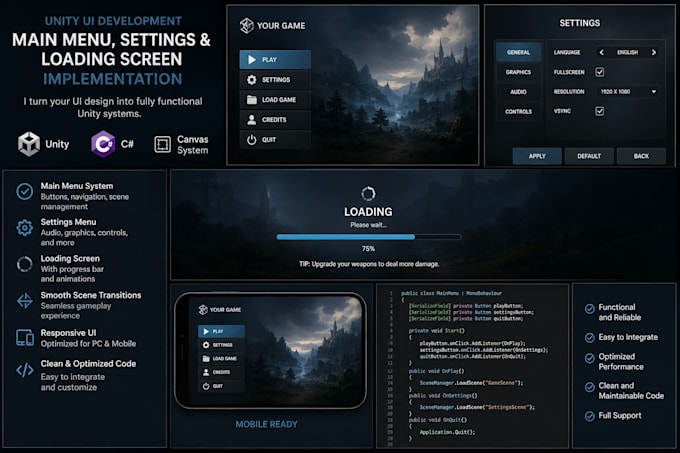This screenshot has height=453, width=680.
Task: Toggle the VSYNC checkbox
Action: click(x=600, y=111)
